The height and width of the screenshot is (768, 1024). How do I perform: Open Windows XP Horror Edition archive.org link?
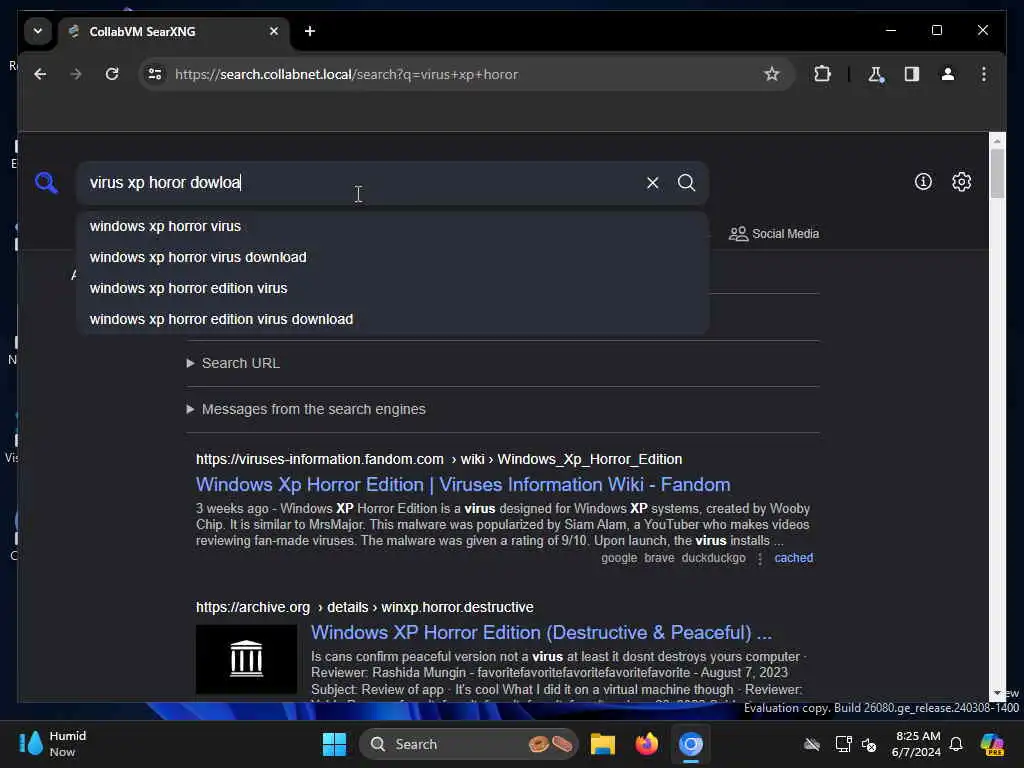541,633
